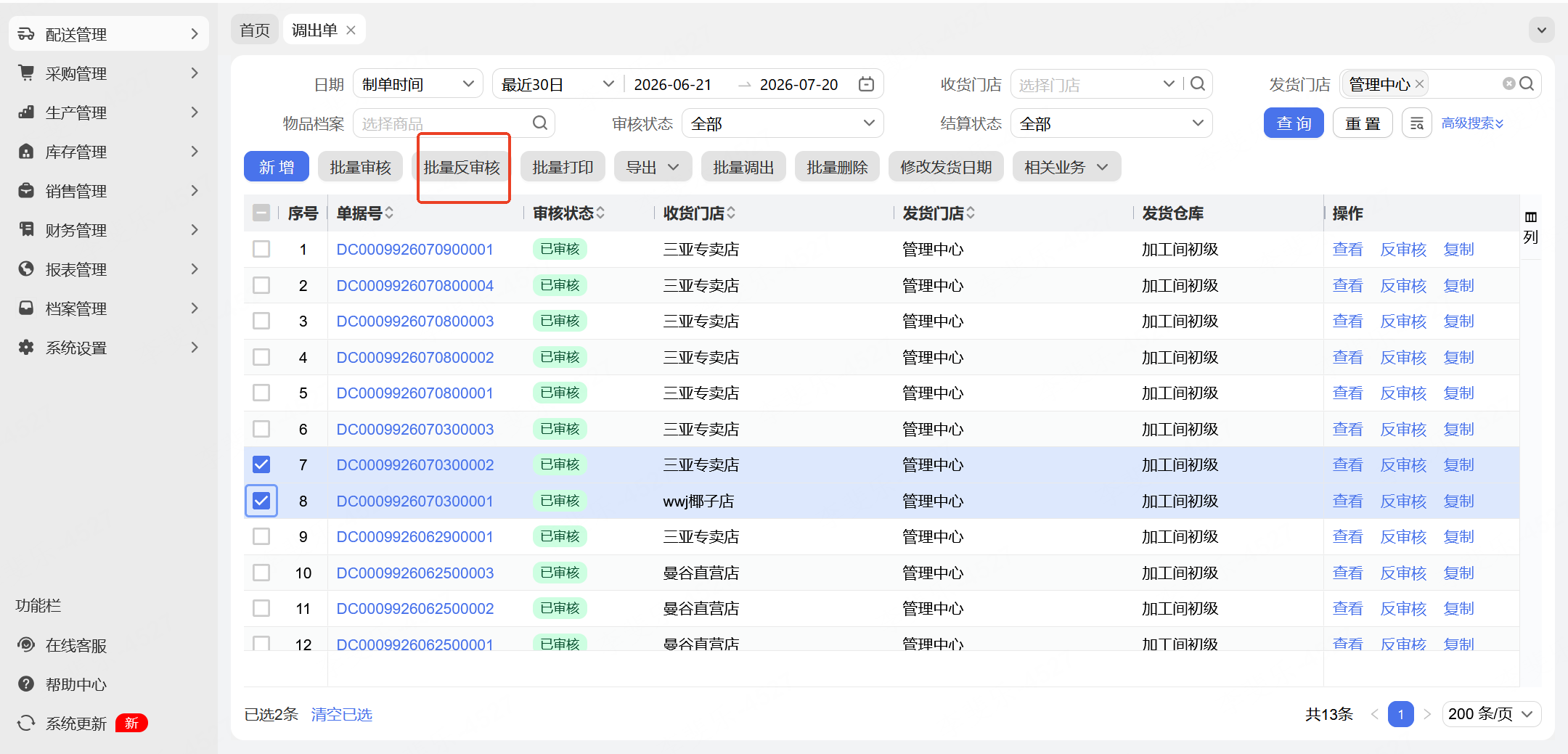Viewport: 1568px width, 754px height.
Task: Close the 调出单 tab
Action: (351, 30)
